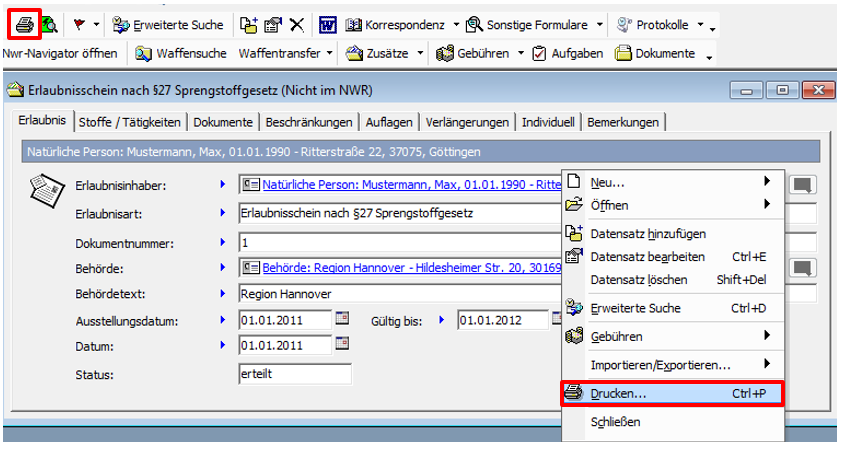Click the comment icon right of Erlaubnisinhaber row
This screenshot has height=449, width=842.
pyautogui.click(x=803, y=184)
